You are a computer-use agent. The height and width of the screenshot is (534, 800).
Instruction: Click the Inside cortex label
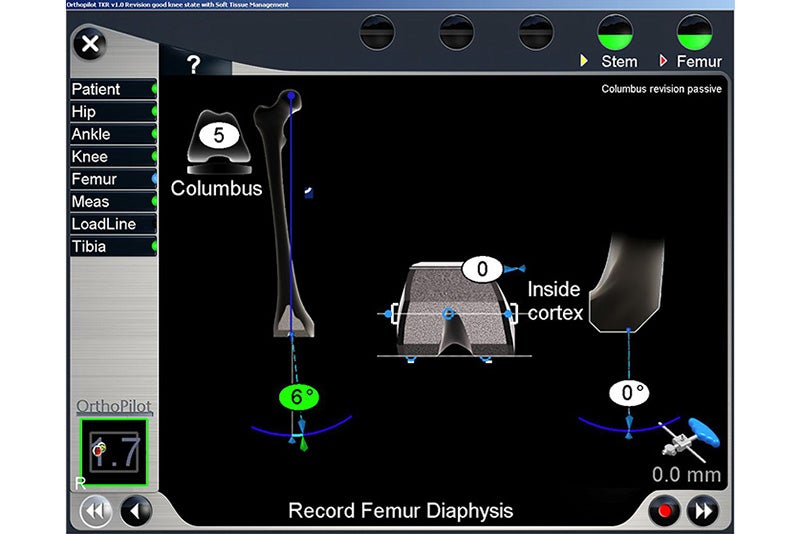click(x=555, y=301)
